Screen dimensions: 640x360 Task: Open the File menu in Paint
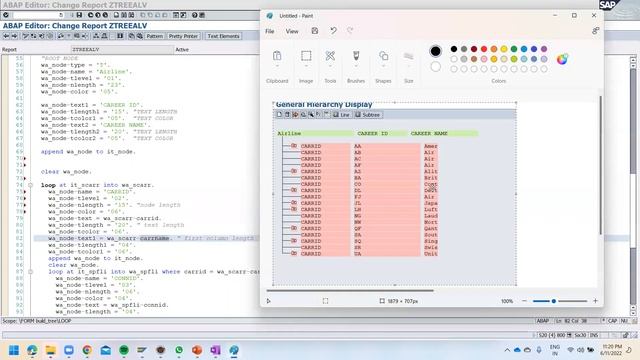click(x=270, y=31)
